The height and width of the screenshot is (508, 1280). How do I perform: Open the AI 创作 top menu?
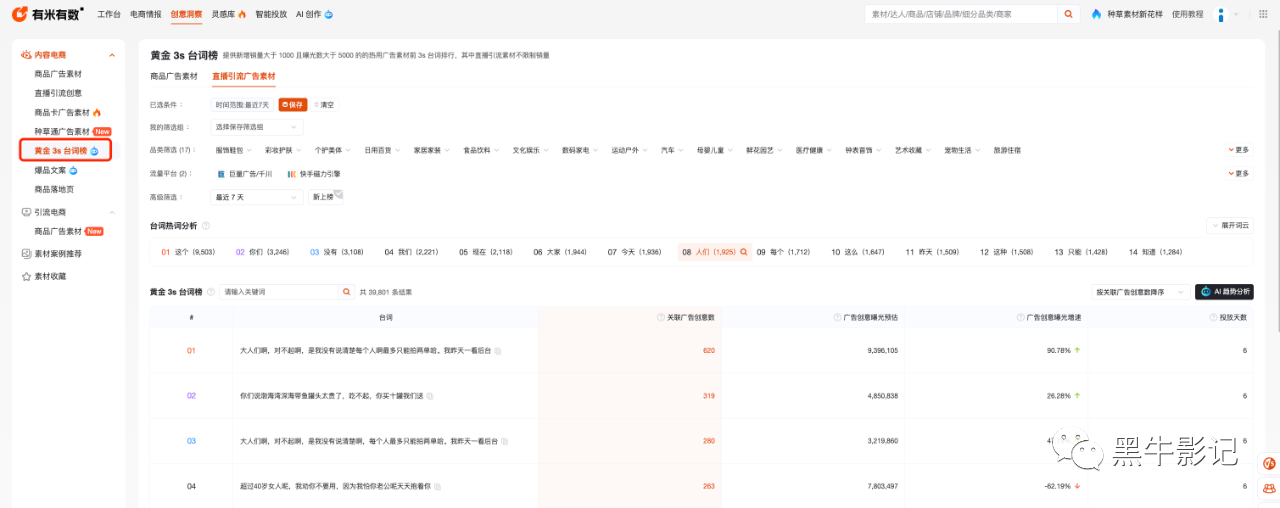314,14
